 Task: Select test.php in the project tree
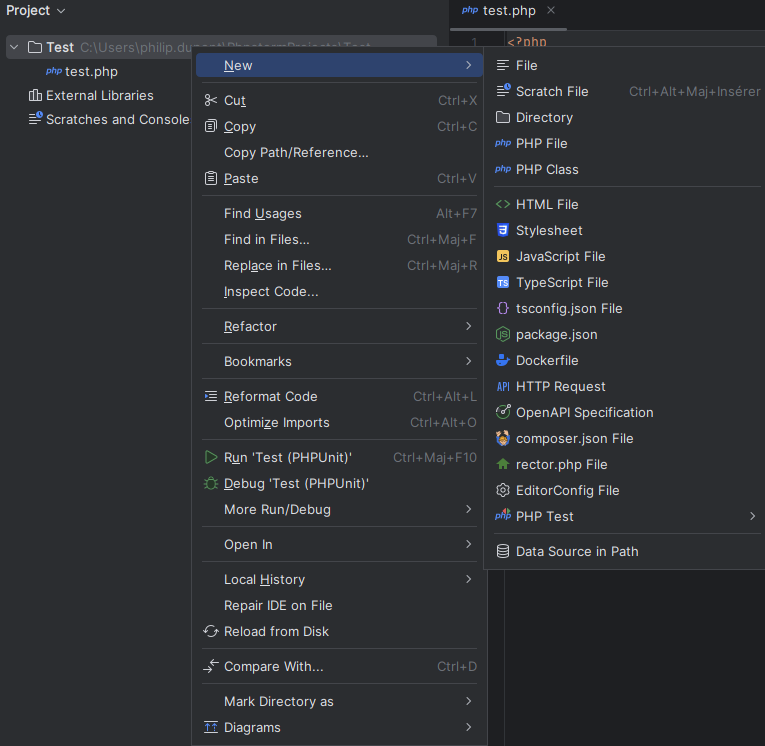coord(91,71)
